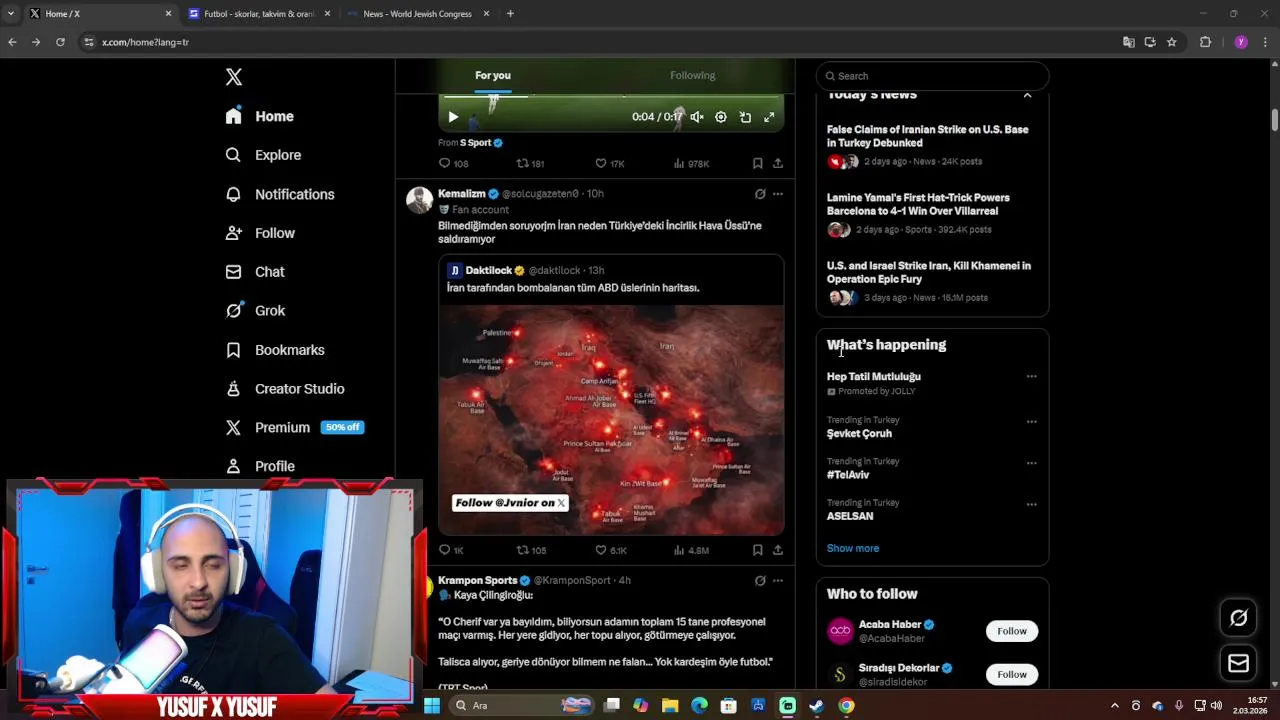Click the X logo in sidebar
This screenshot has width=1280, height=720.
234,77
